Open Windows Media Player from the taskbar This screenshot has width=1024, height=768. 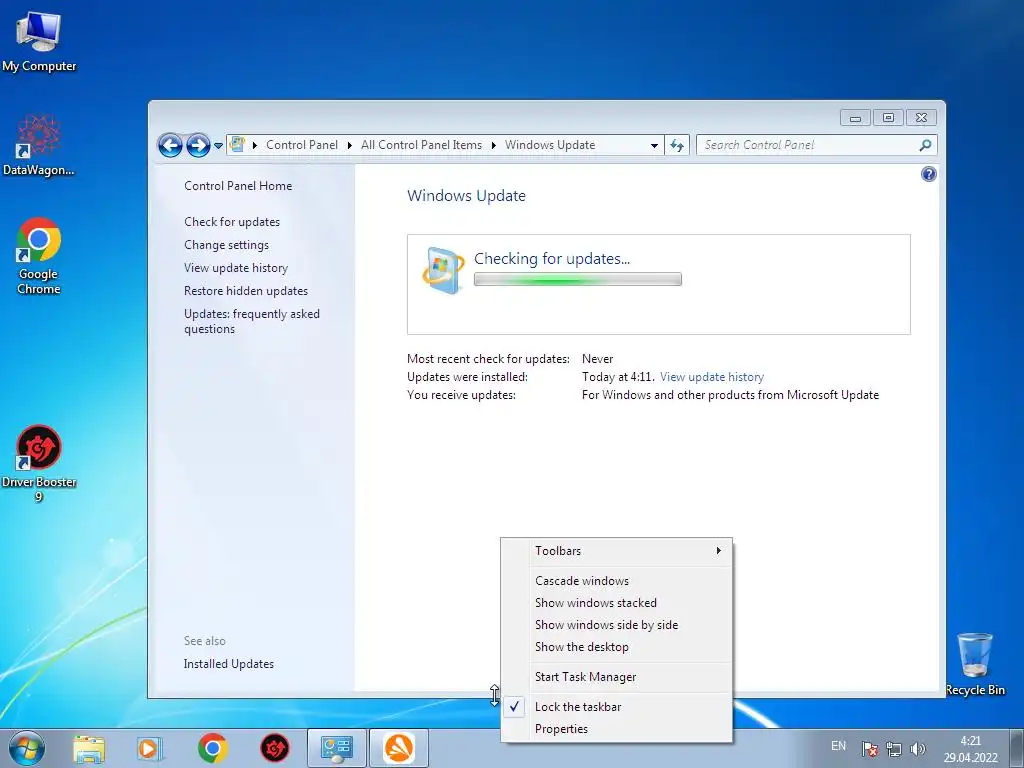[150, 748]
